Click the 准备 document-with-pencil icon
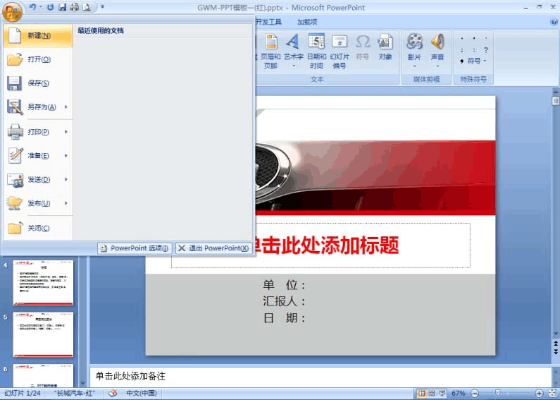The width and height of the screenshot is (560, 400). pos(15,155)
